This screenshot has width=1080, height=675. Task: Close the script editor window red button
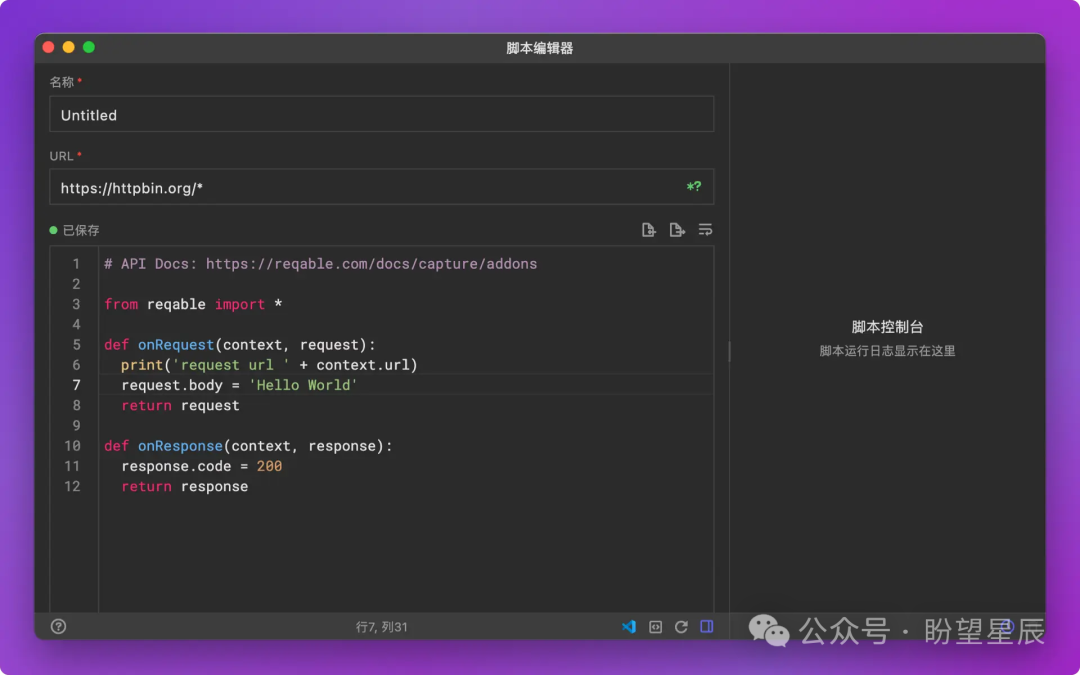48,47
